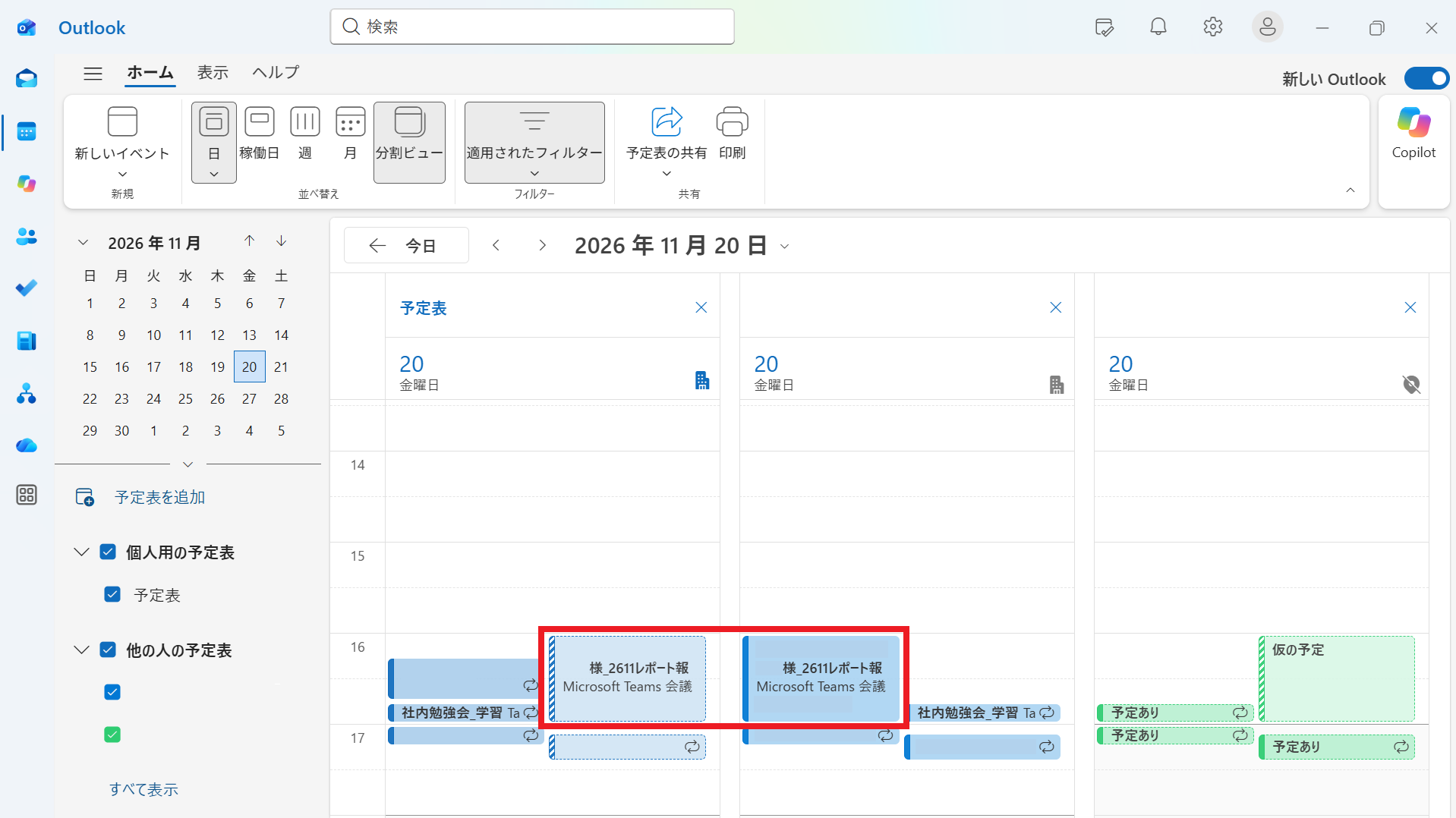Go to today with 今日 button
The image size is (1456, 818).
[406, 245]
